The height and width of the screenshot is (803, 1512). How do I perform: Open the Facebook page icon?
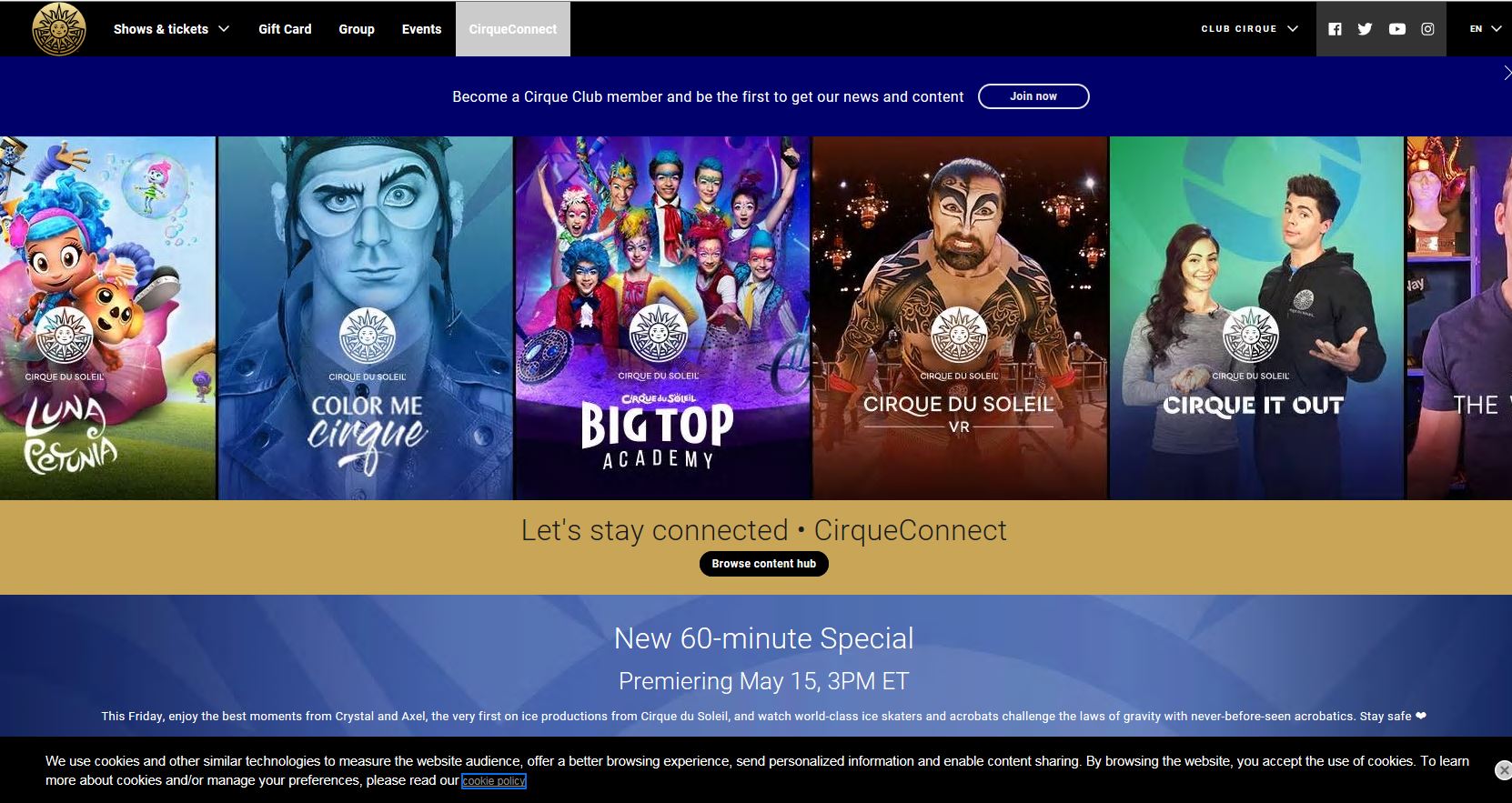(x=1335, y=29)
